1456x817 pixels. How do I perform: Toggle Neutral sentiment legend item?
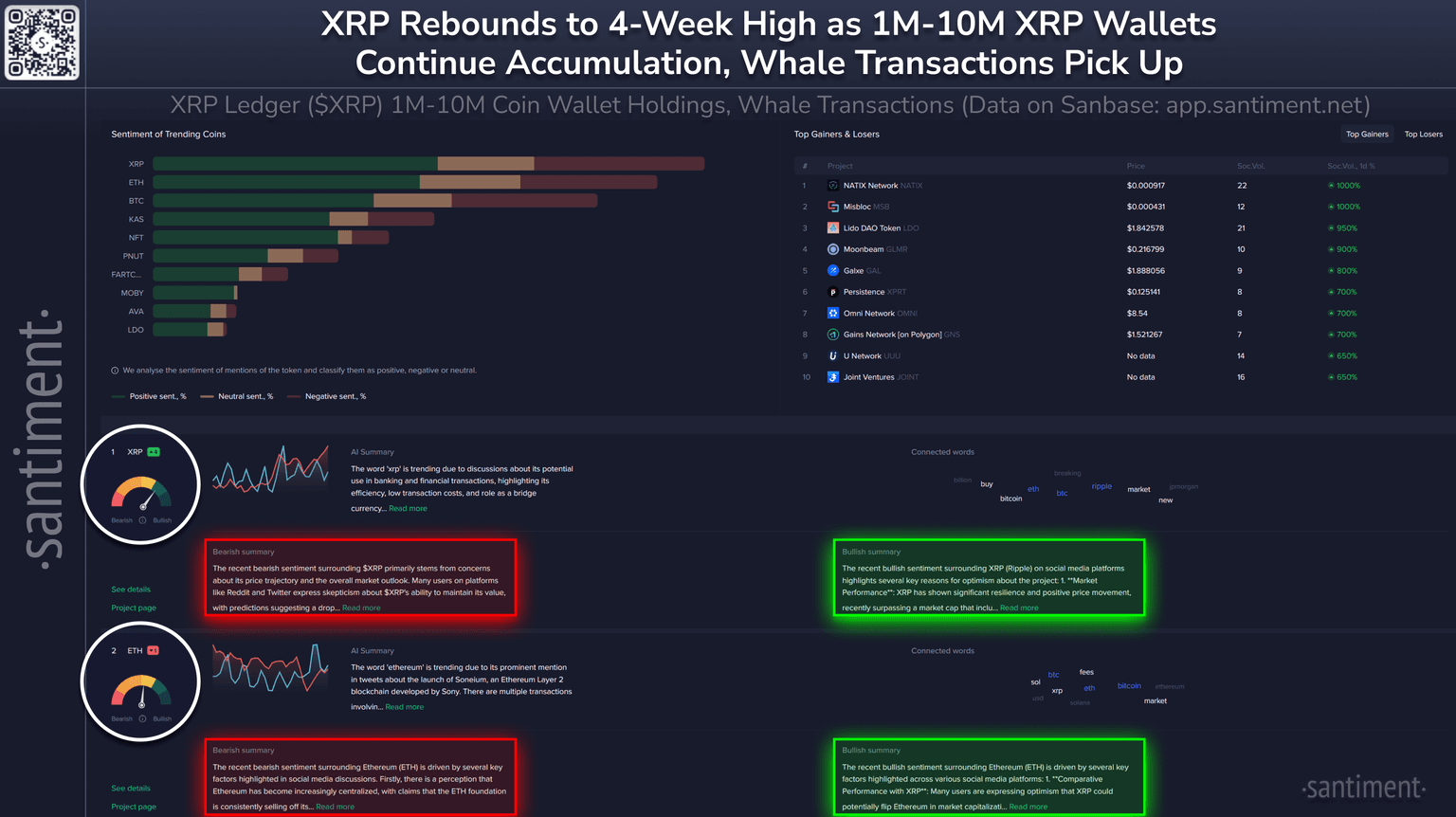(237, 396)
